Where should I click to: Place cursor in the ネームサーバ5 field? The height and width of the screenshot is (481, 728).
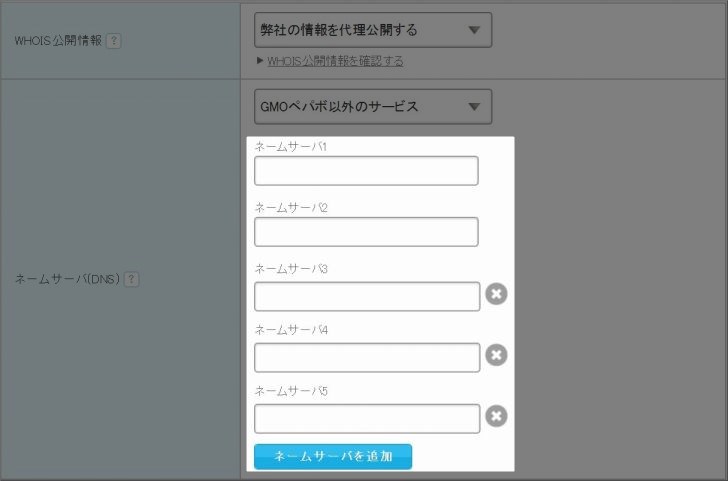[367, 418]
